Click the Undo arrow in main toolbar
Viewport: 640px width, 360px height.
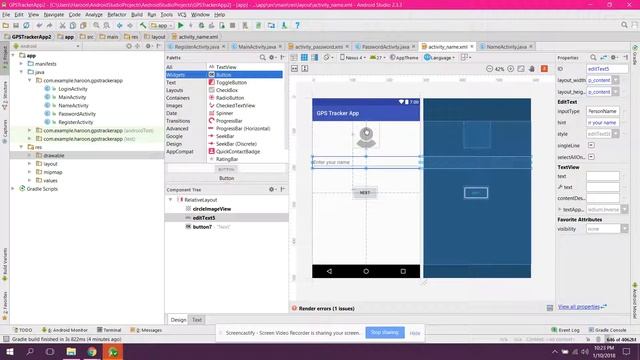click(39, 25)
